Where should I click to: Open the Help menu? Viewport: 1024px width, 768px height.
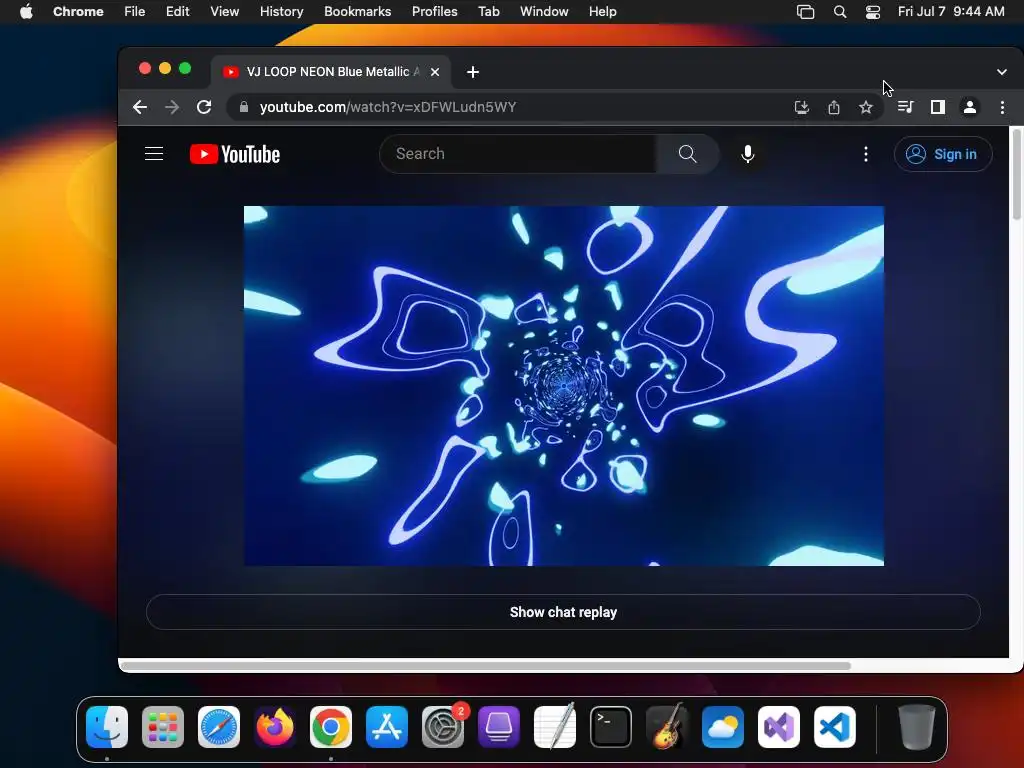602,12
